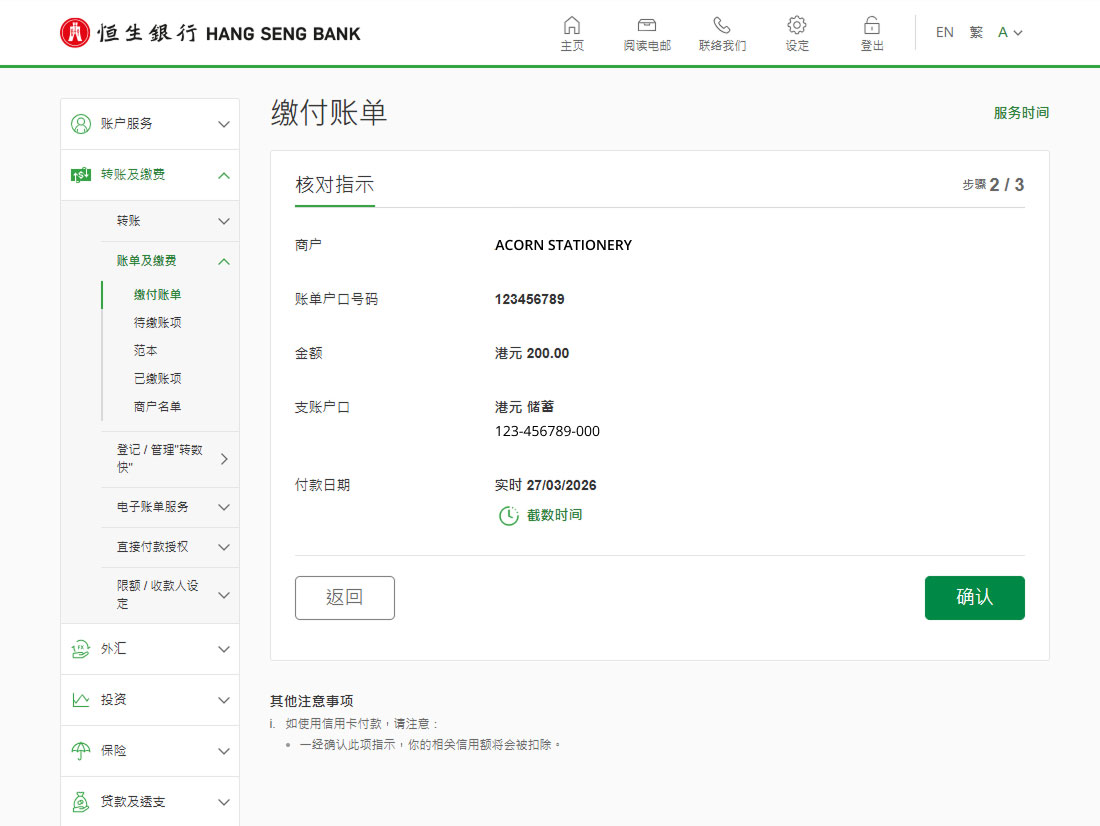
Task: Click the 贷款及透支 money bag icon
Action: click(81, 801)
